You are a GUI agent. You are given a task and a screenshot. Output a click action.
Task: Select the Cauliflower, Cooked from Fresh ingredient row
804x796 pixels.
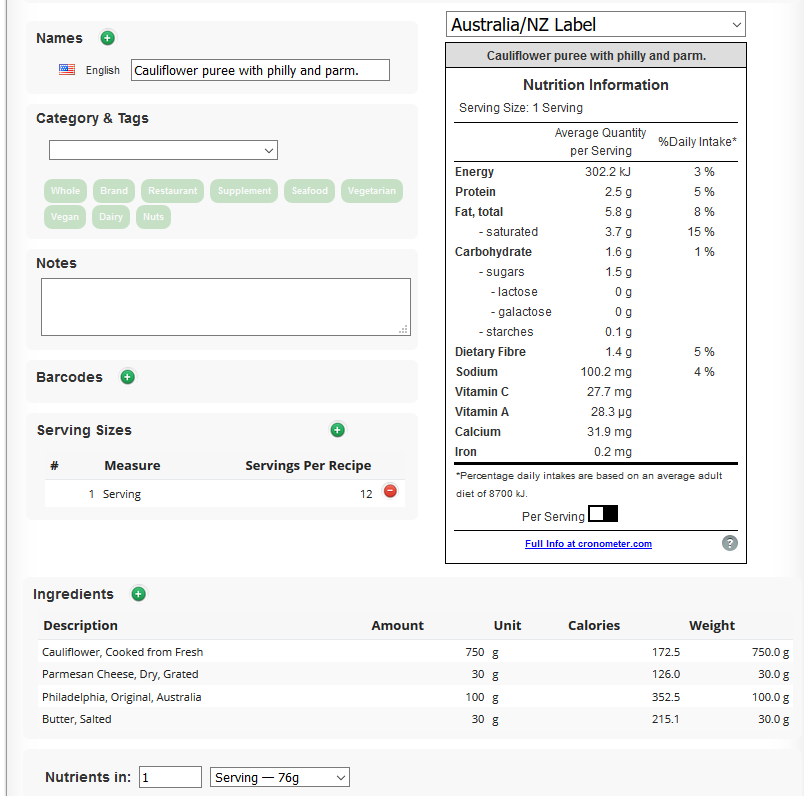click(123, 652)
